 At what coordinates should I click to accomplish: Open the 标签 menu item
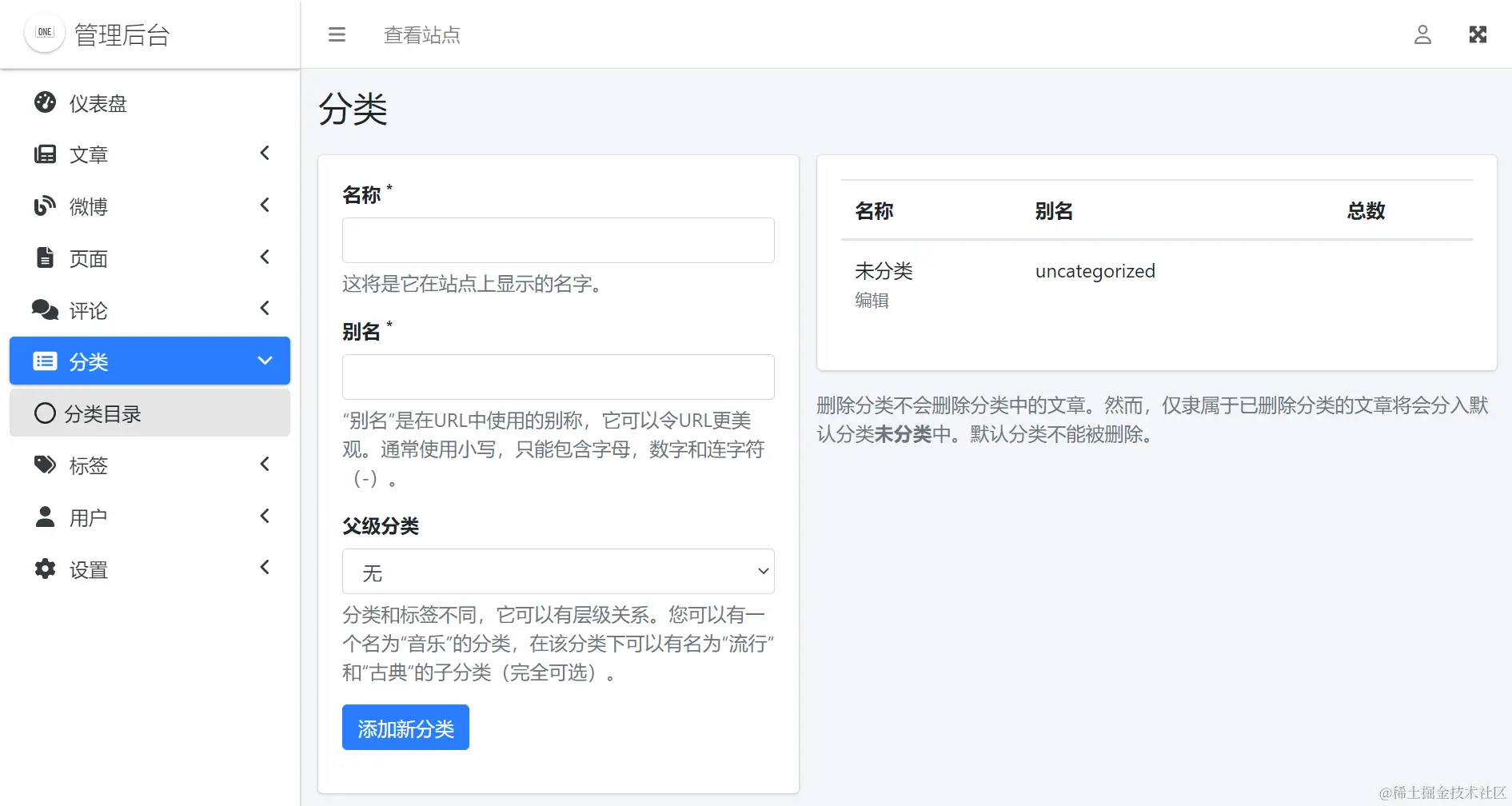[x=150, y=465]
